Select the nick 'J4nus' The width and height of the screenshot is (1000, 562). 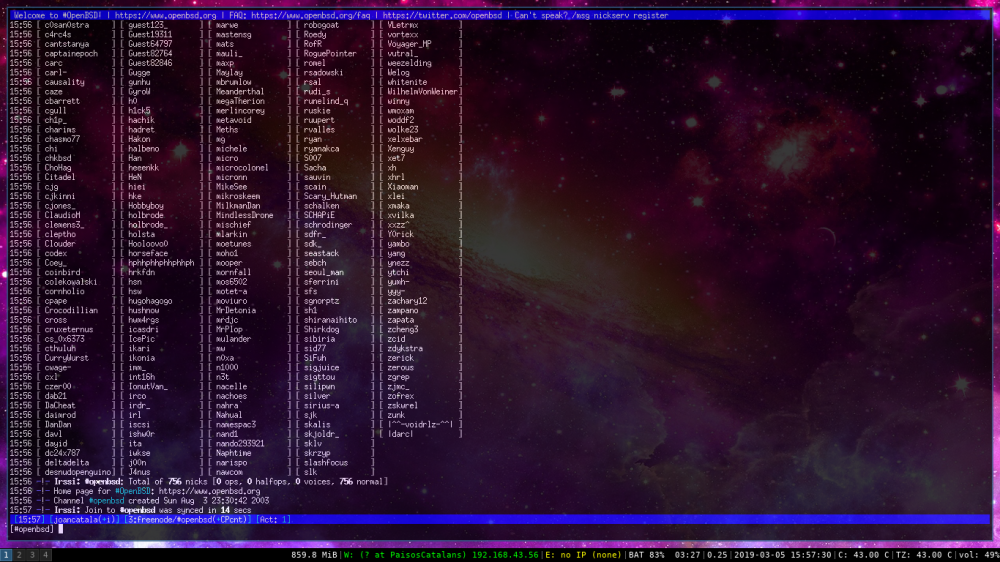click(139, 472)
